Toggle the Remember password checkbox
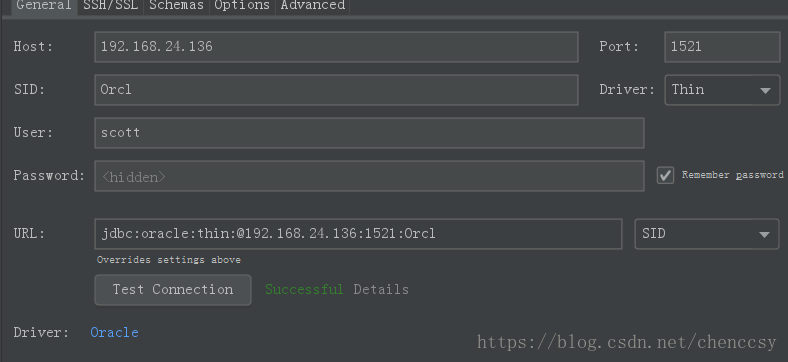This screenshot has height=362, width=788. tap(665, 175)
